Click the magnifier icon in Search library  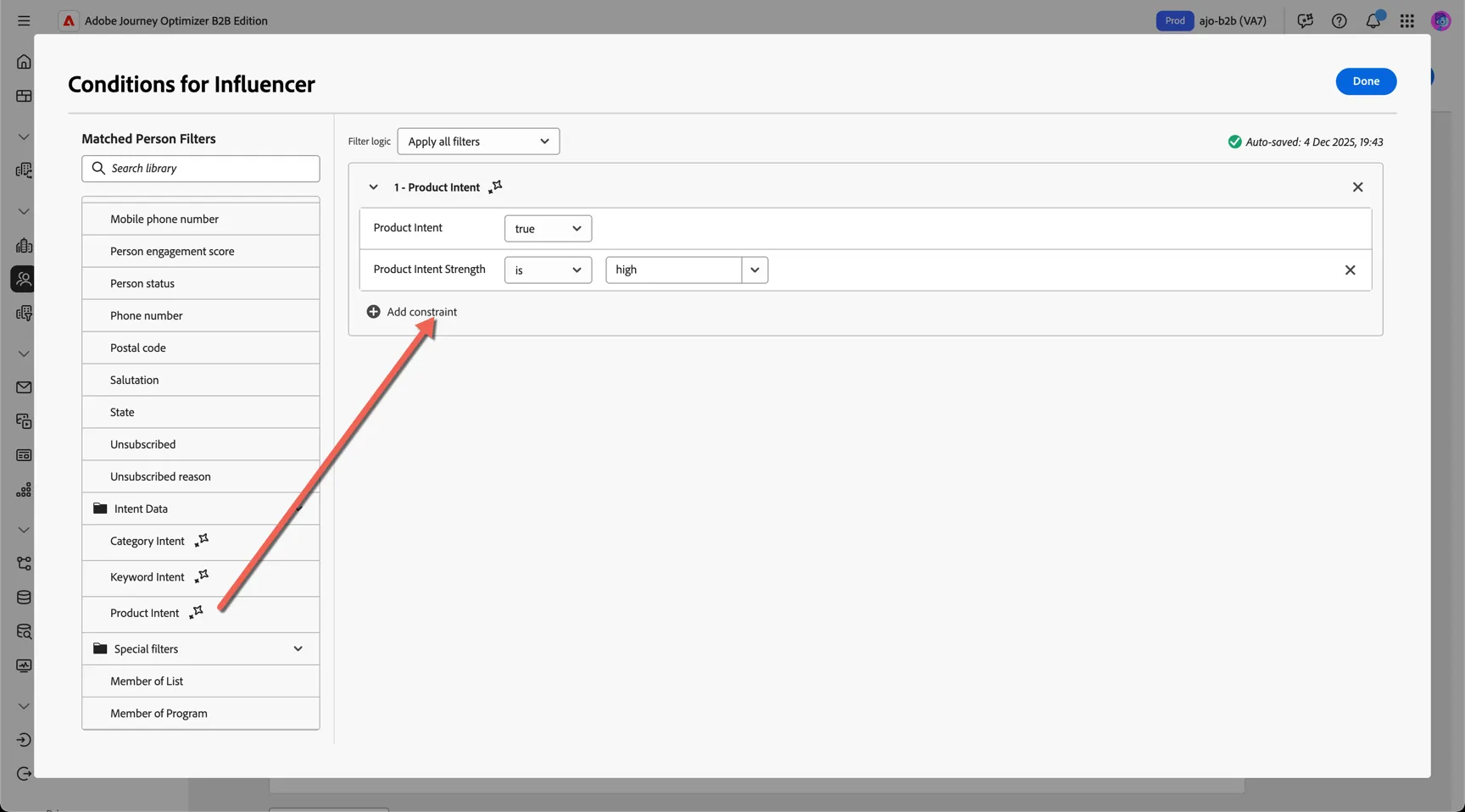98,168
